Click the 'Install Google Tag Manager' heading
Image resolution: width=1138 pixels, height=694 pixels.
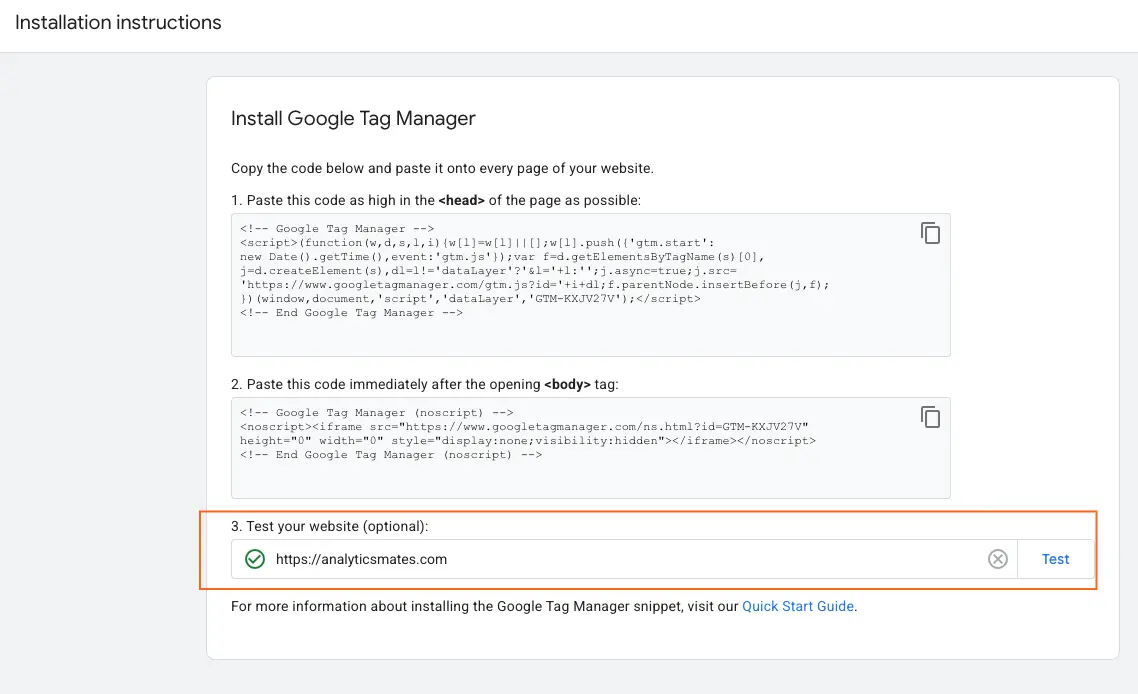[353, 118]
